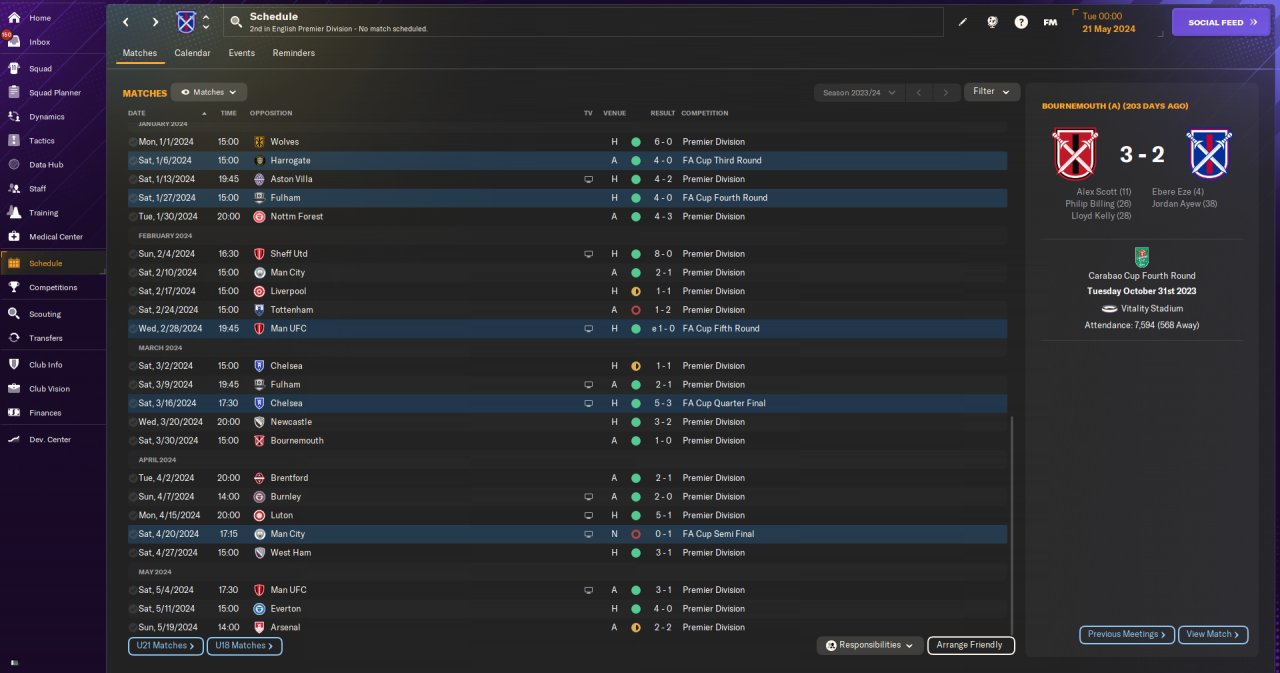The image size is (1280, 673).
Task: Open the Data Hub sidebar icon
Action: coord(14,165)
